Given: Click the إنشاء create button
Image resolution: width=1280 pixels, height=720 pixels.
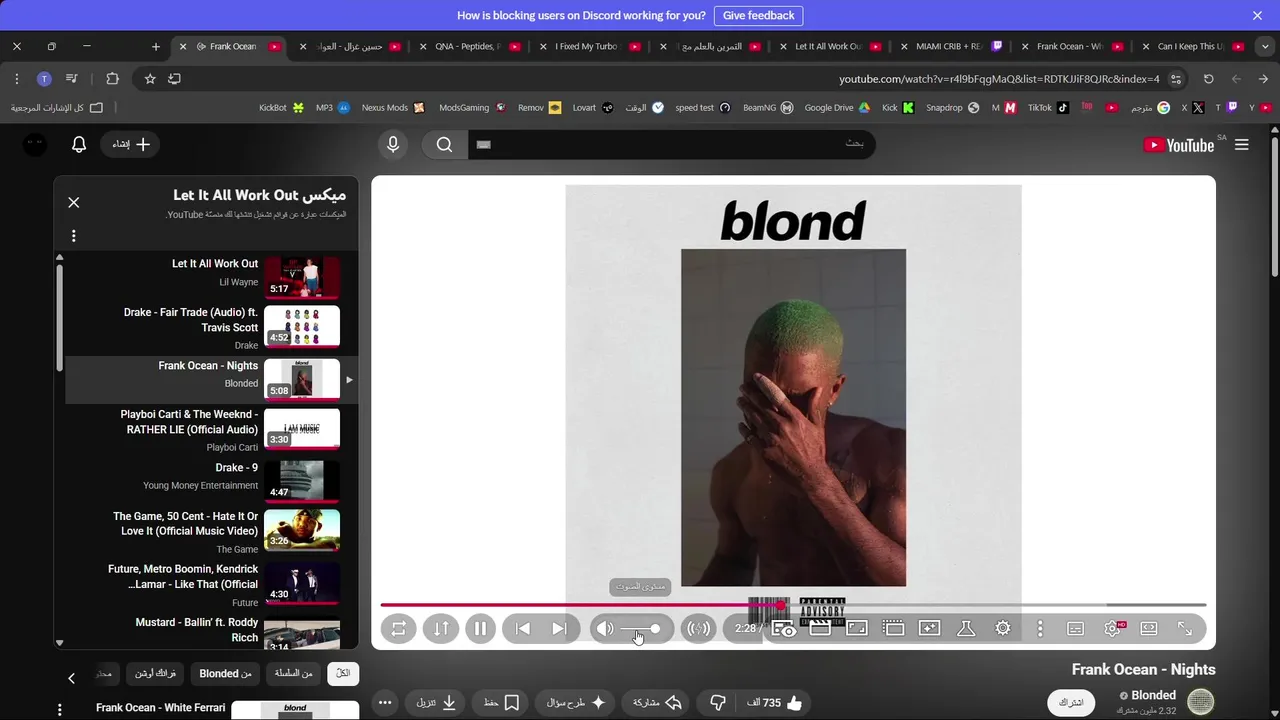Looking at the screenshot, I should point(130,145).
